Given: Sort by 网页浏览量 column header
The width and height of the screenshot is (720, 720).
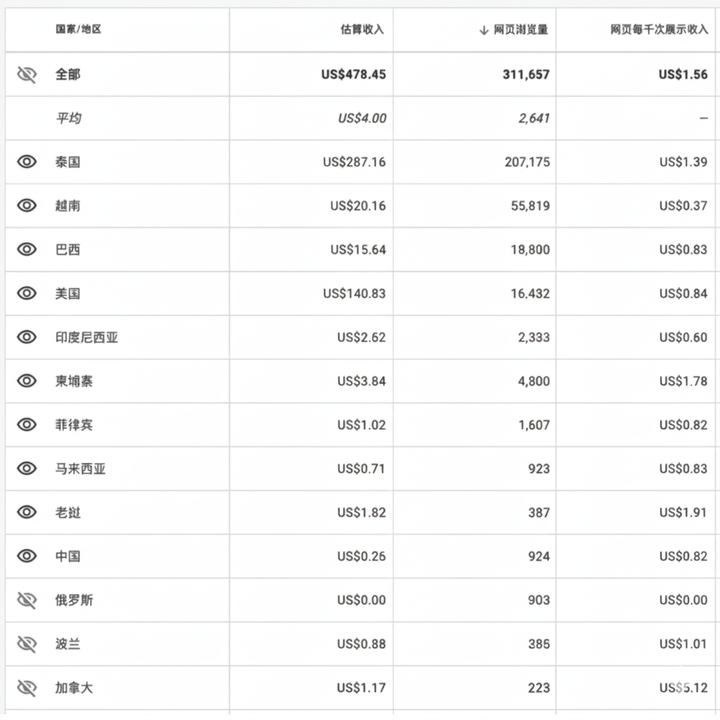Looking at the screenshot, I should click(521, 30).
